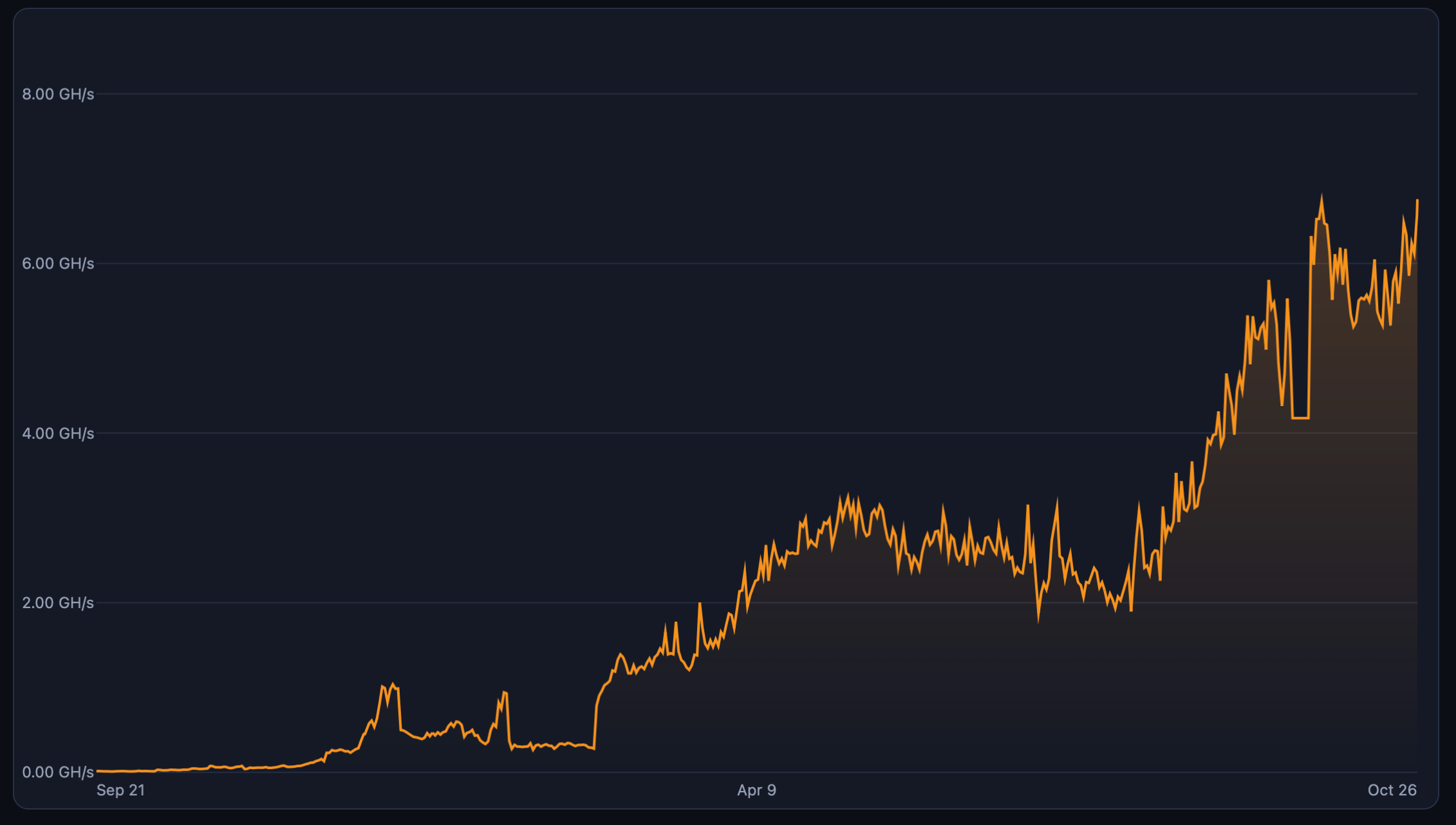Click the mid-chart crest just above 3 GH/s
Image resolution: width=1456 pixels, height=825 pixels.
click(848, 496)
